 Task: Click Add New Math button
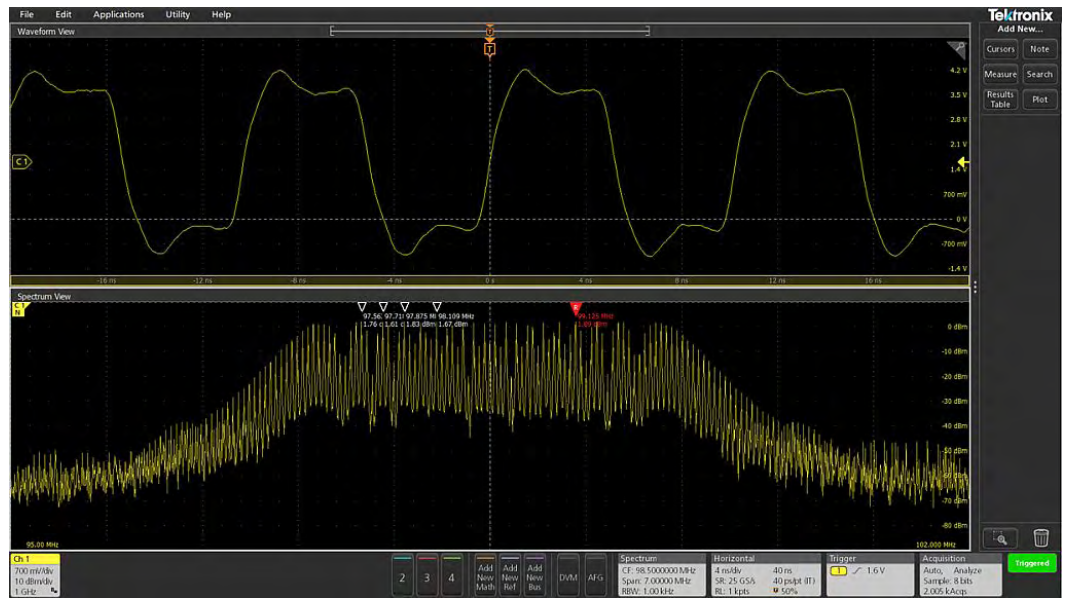[x=485, y=575]
